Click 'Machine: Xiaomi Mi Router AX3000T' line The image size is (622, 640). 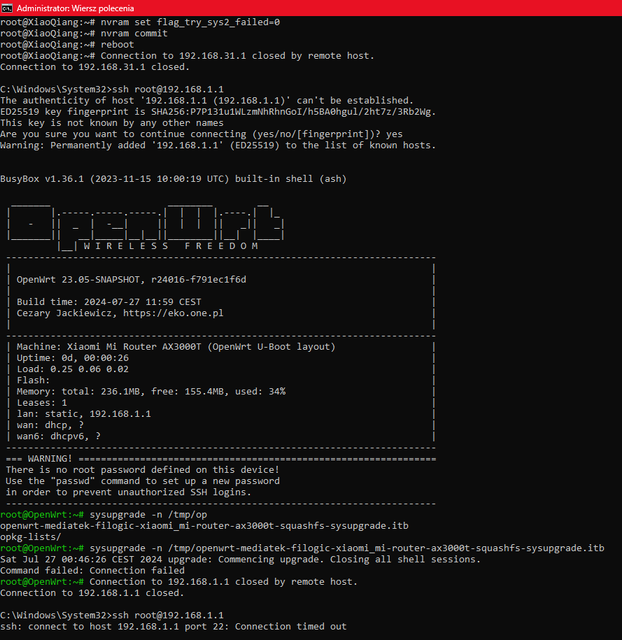tap(176, 347)
